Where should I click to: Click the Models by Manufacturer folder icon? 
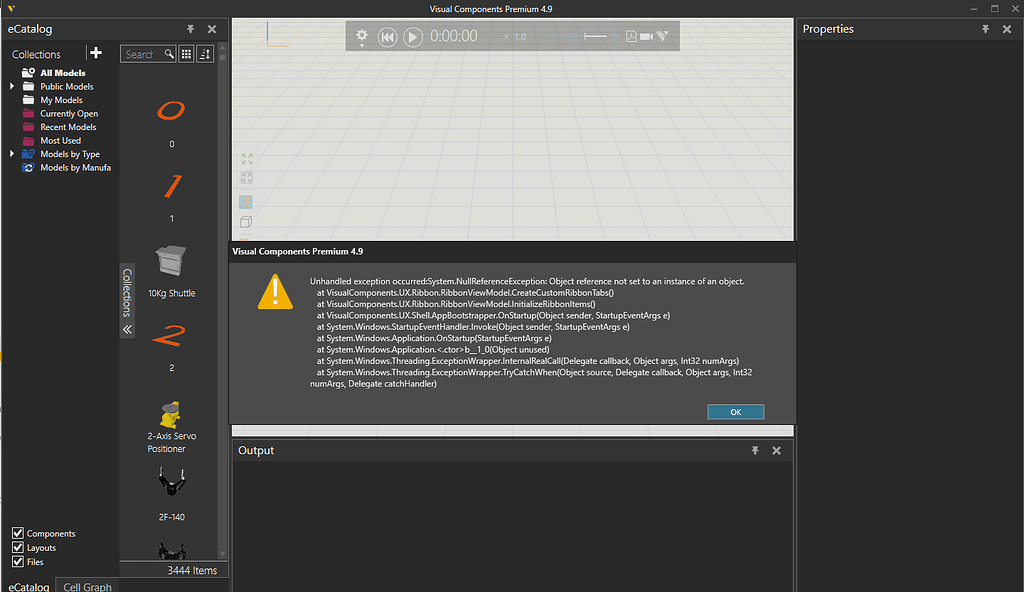(x=28, y=168)
